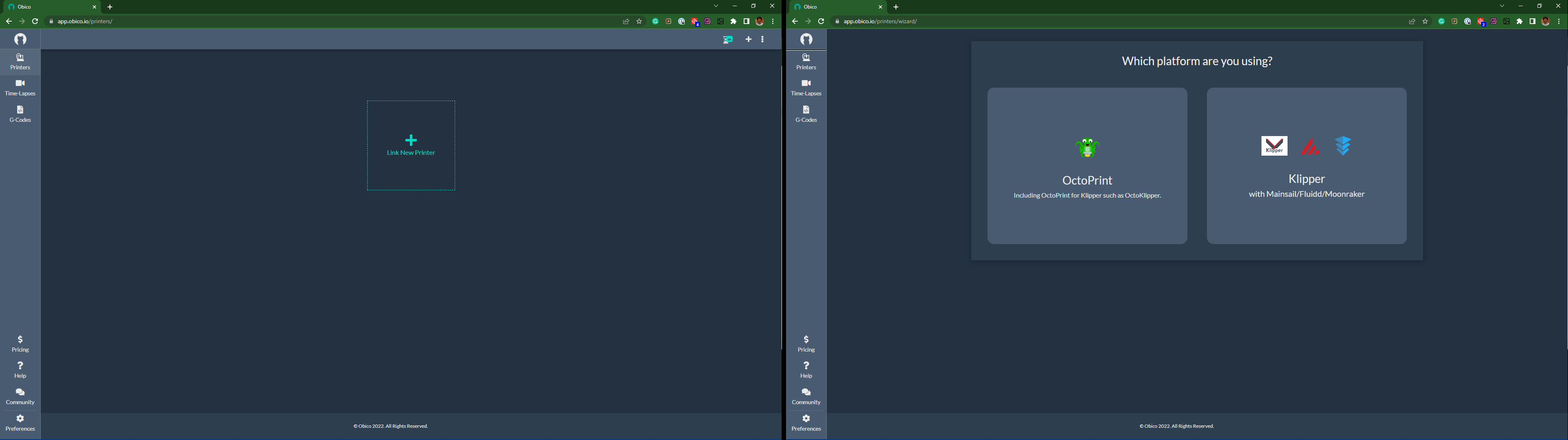Expand the tab search chevron in left window

[716, 6]
